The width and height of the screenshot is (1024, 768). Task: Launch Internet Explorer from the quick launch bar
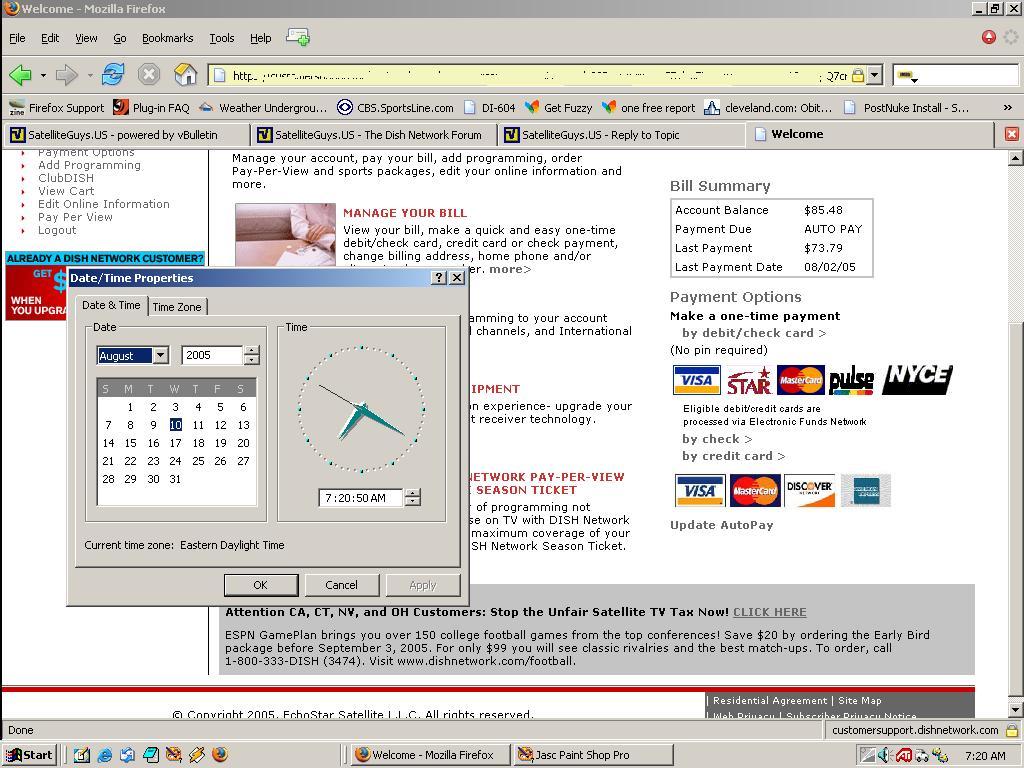click(x=104, y=755)
